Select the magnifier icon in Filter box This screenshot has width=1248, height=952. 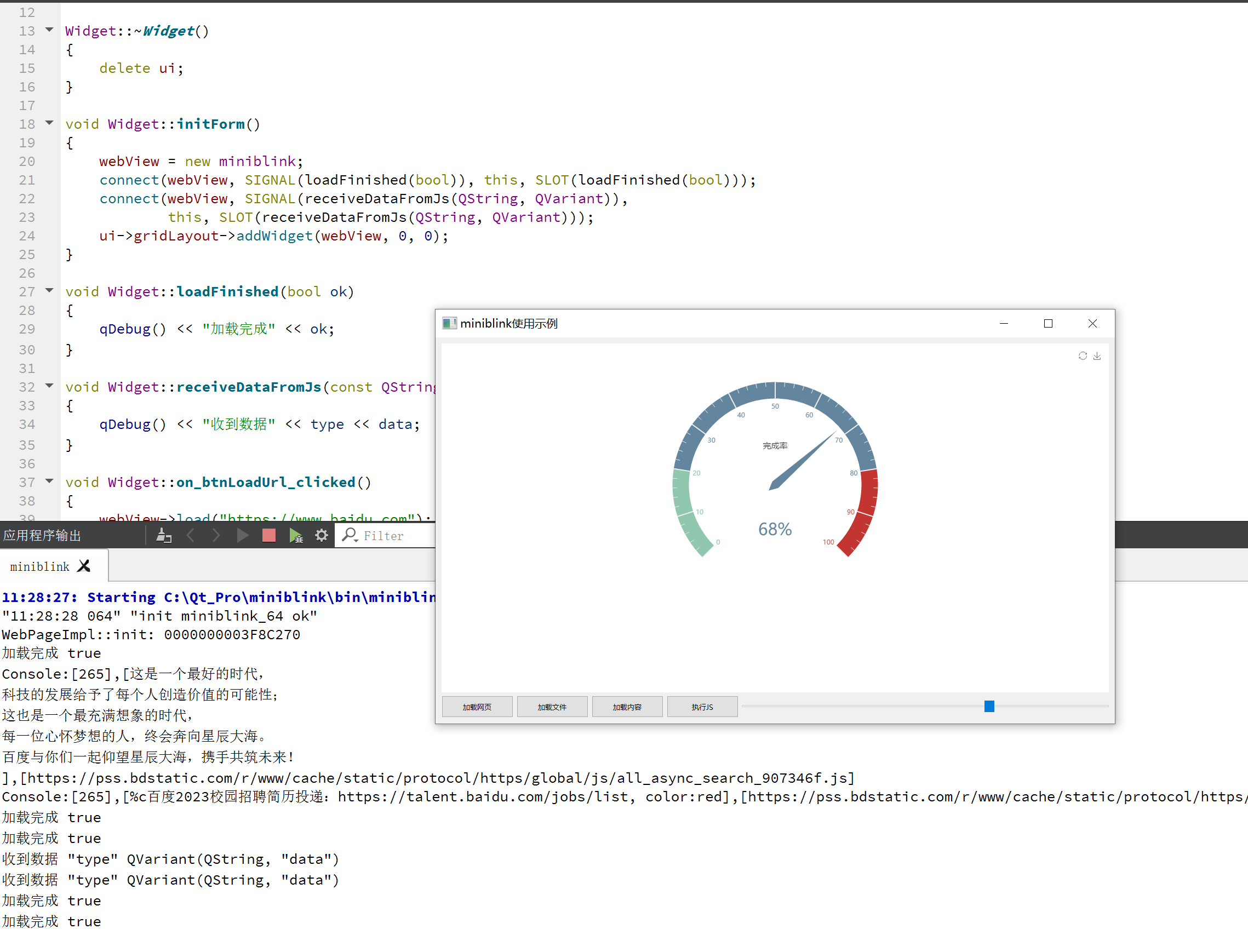(x=350, y=535)
